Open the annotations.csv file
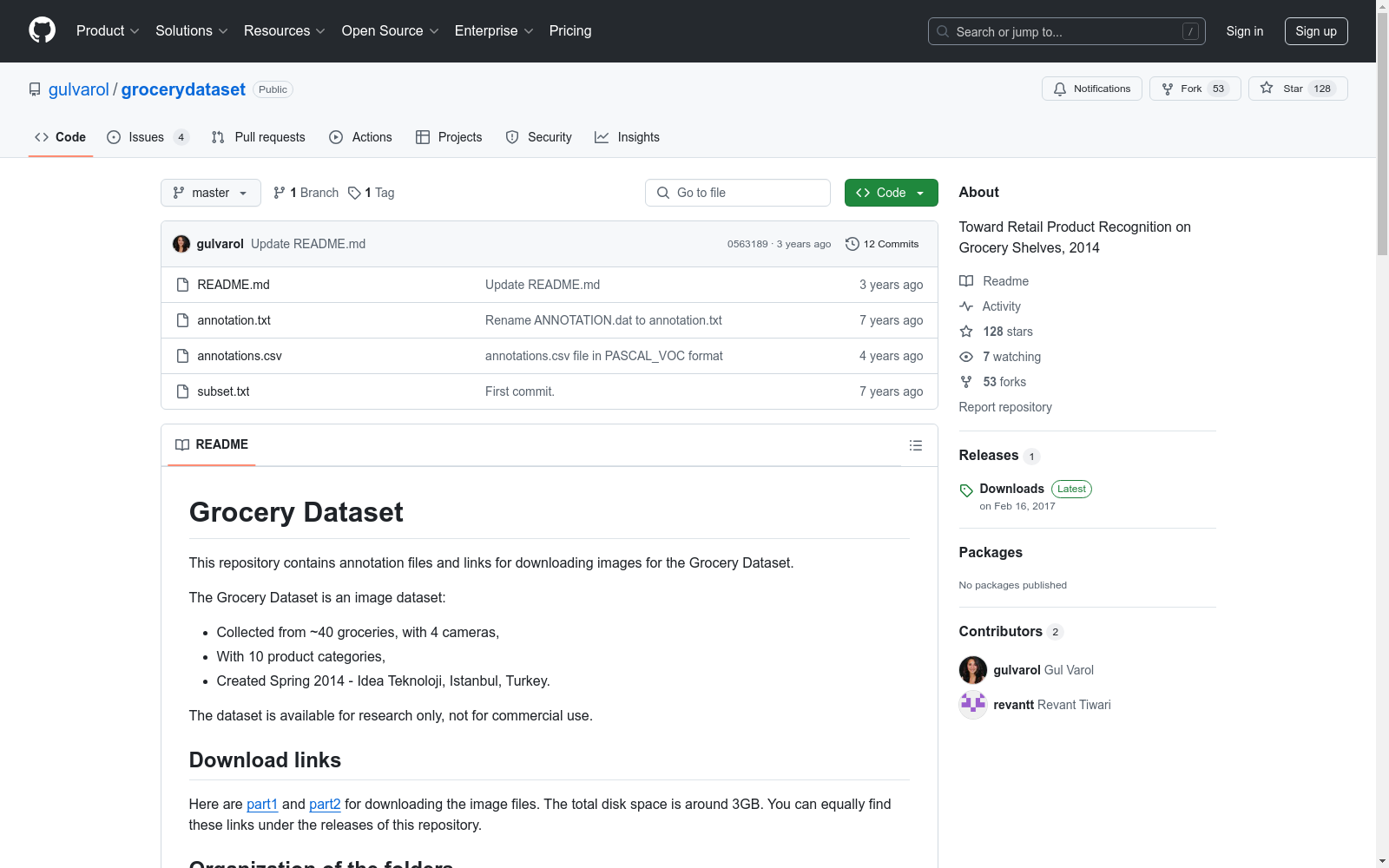This screenshot has height=868, width=1389. tap(240, 356)
